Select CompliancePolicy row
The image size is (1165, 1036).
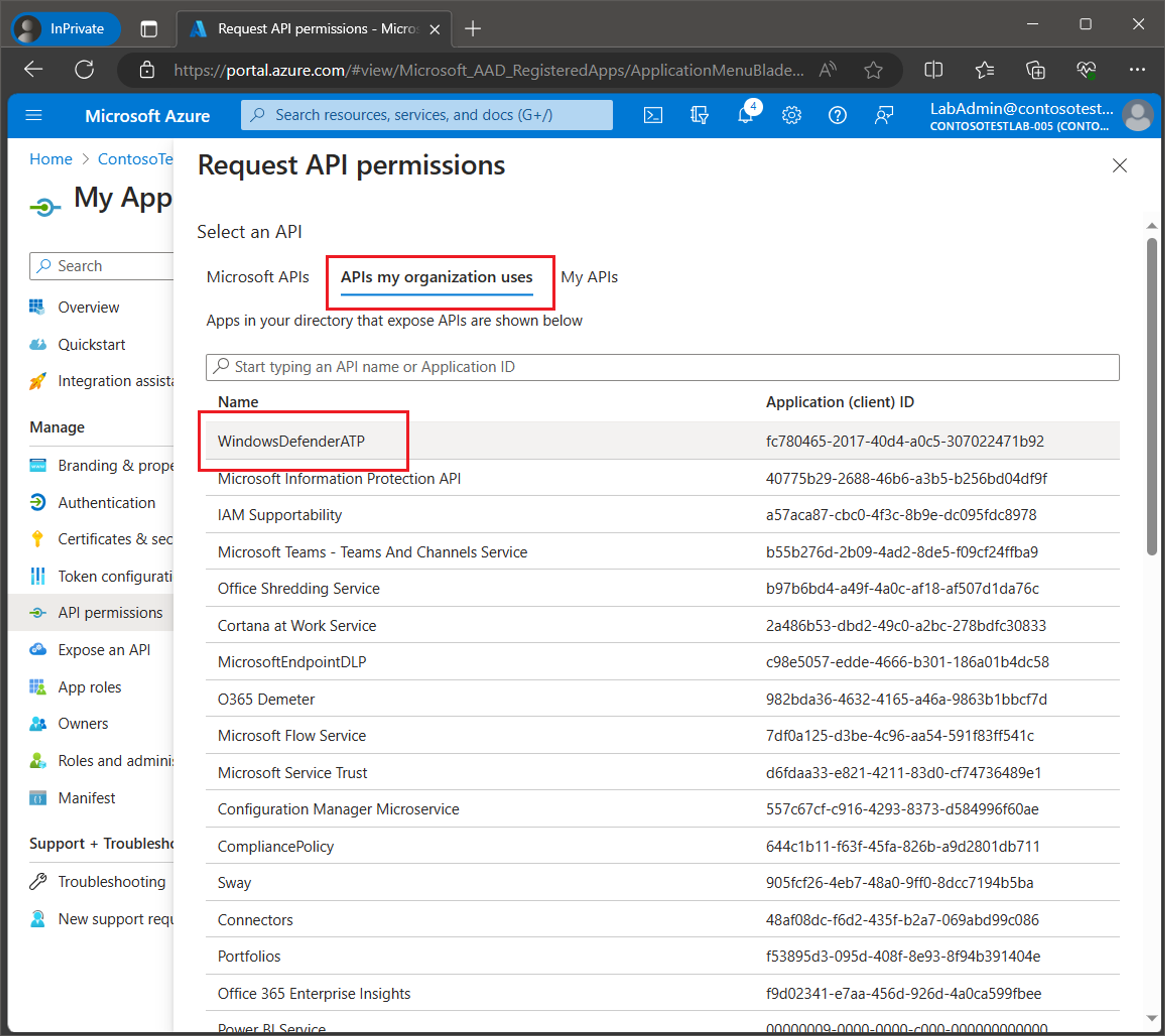pos(662,846)
